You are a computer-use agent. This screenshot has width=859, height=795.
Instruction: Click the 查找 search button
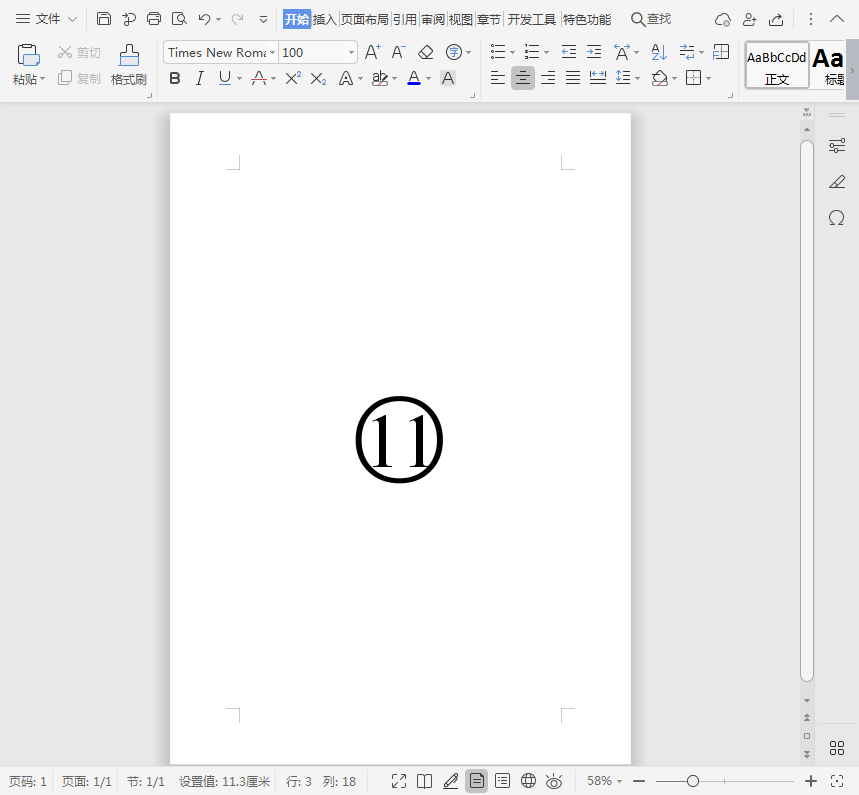tap(651, 20)
